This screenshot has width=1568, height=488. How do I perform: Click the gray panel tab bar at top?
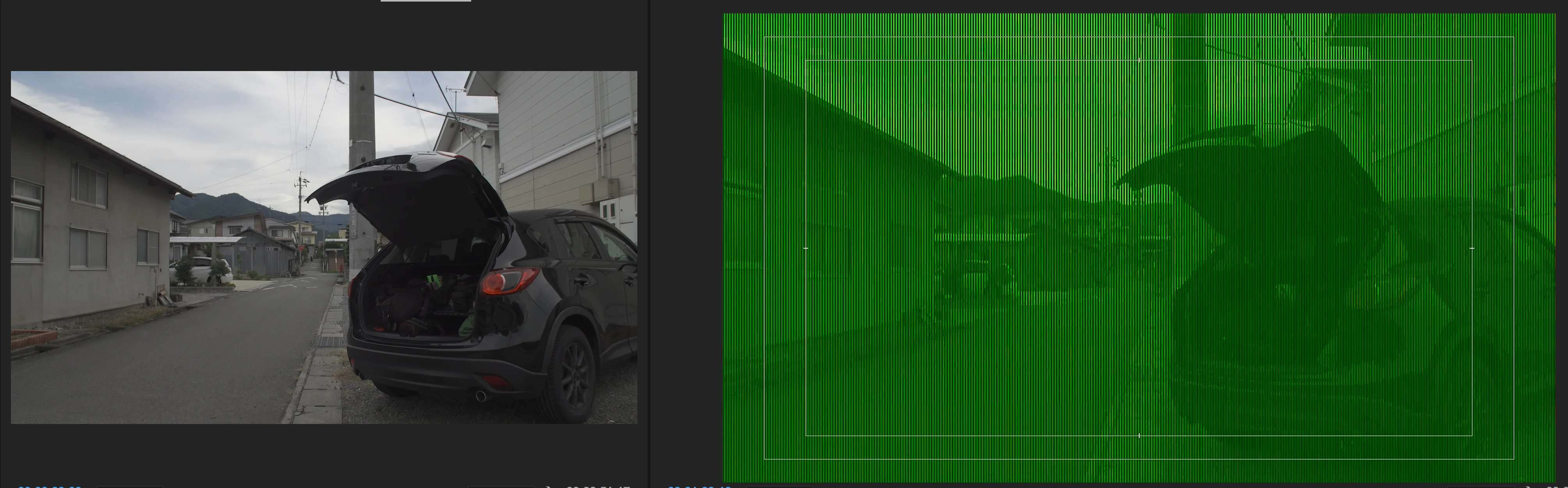coord(426,1)
